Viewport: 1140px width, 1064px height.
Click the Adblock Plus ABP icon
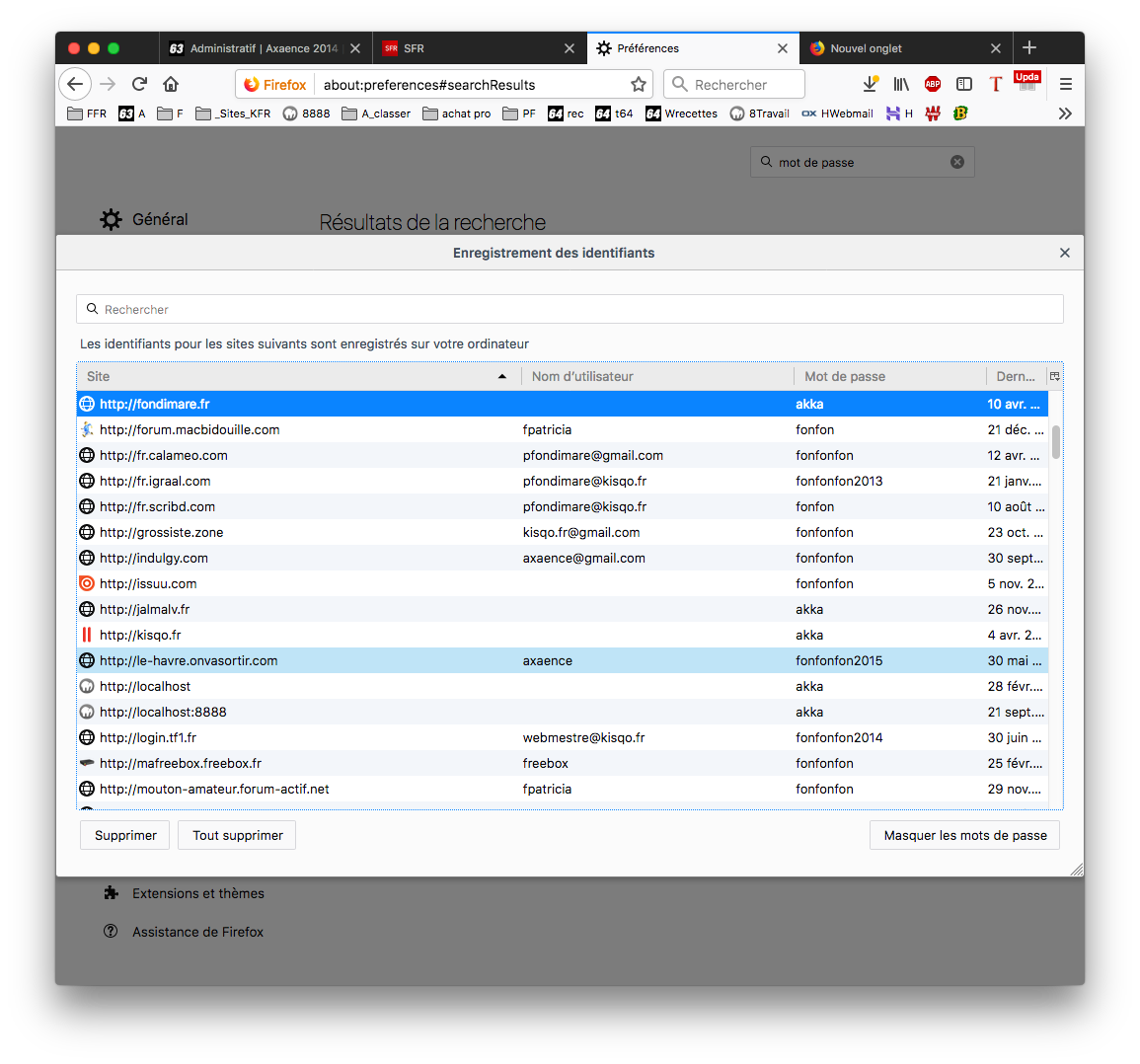(933, 84)
